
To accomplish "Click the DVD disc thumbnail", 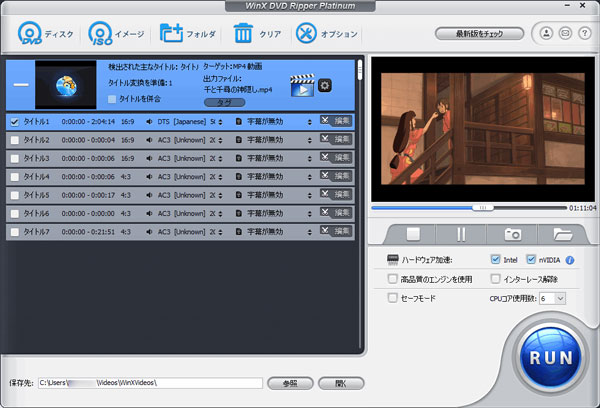I will (66, 85).
